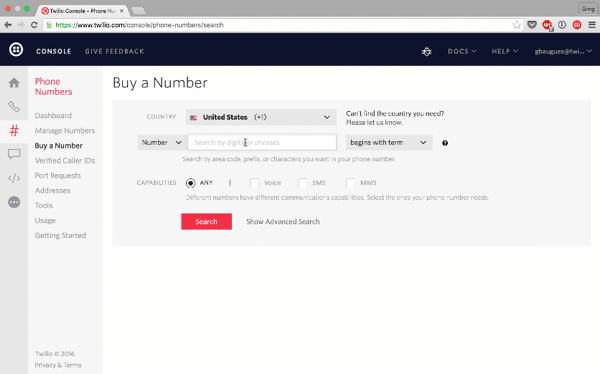Image resolution: width=600 pixels, height=374 pixels.
Task: Open the Programmable Voice phone icon
Action: (x=14, y=107)
